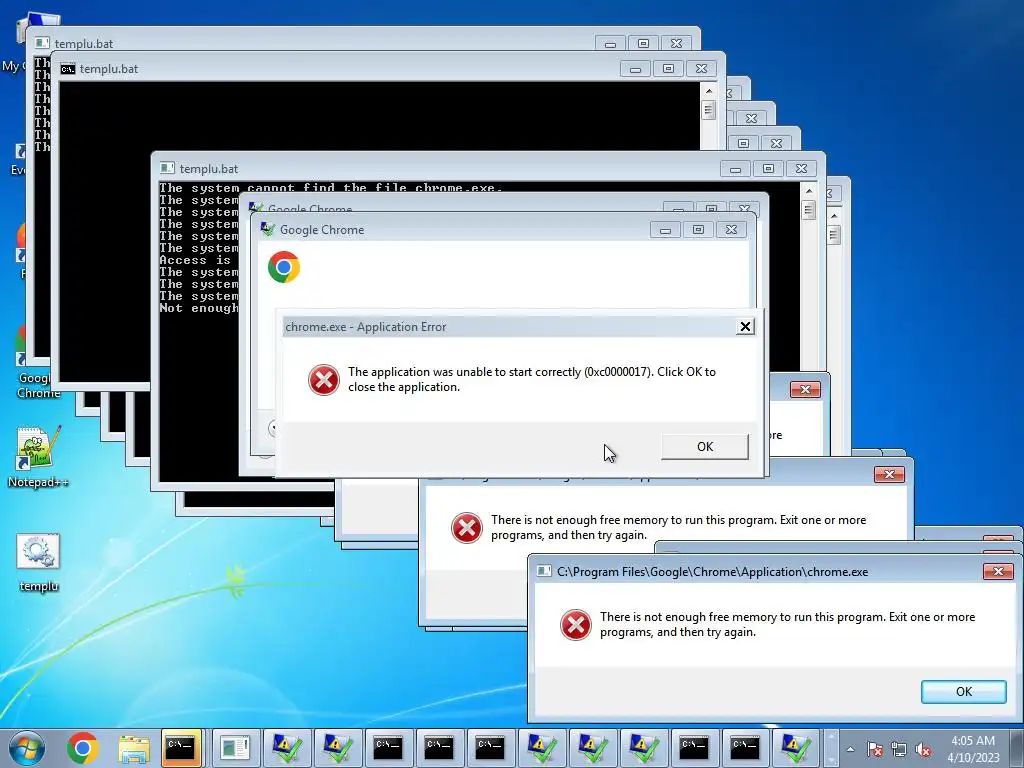Click scroll-up arrow in templu.bat chrome.exe errors window
The width and height of the screenshot is (1024, 768).
(809, 191)
